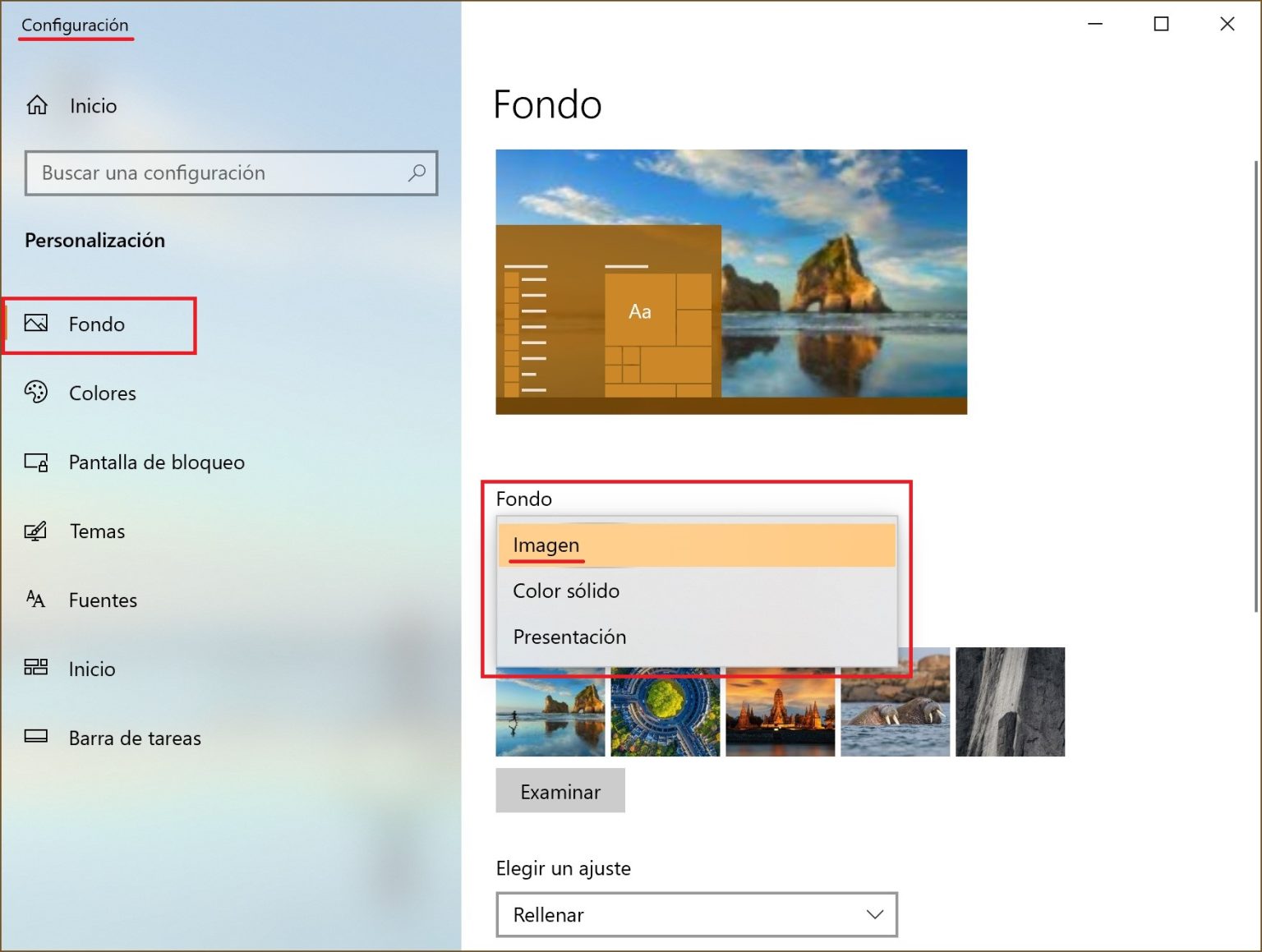
Task: Click the Inicio tiles icon under Personalización
Action: [x=36, y=668]
